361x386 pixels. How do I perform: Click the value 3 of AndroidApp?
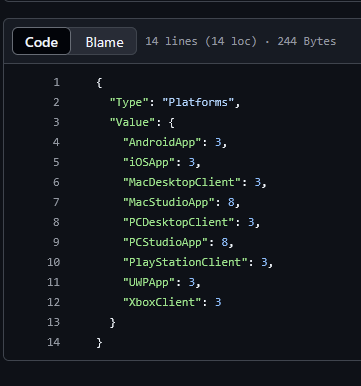click(x=218, y=142)
